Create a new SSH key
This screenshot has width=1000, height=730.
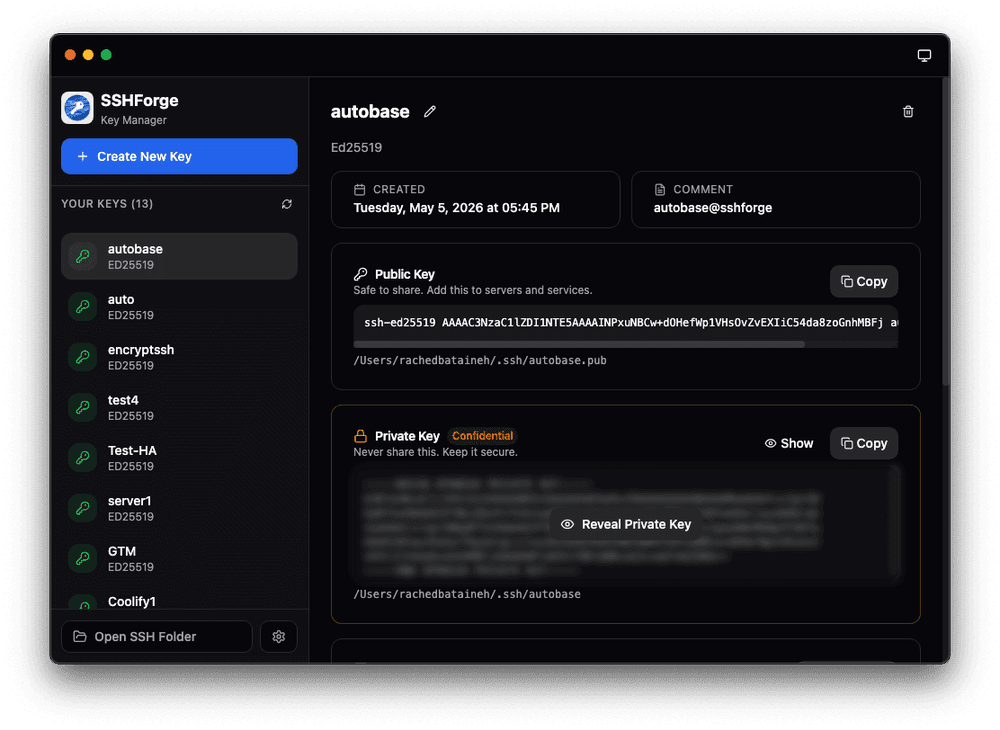[x=179, y=156]
